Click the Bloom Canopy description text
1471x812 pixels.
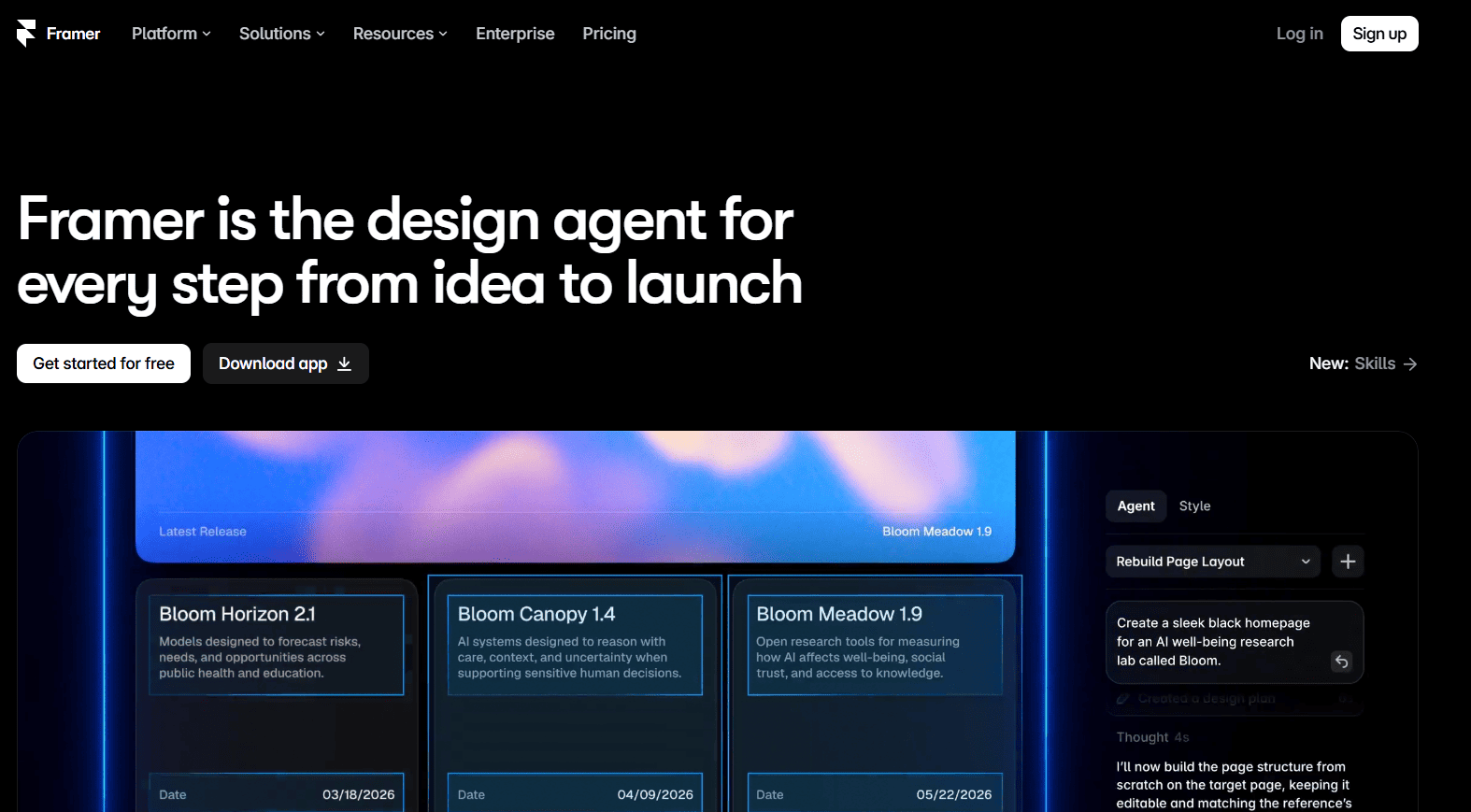click(569, 658)
